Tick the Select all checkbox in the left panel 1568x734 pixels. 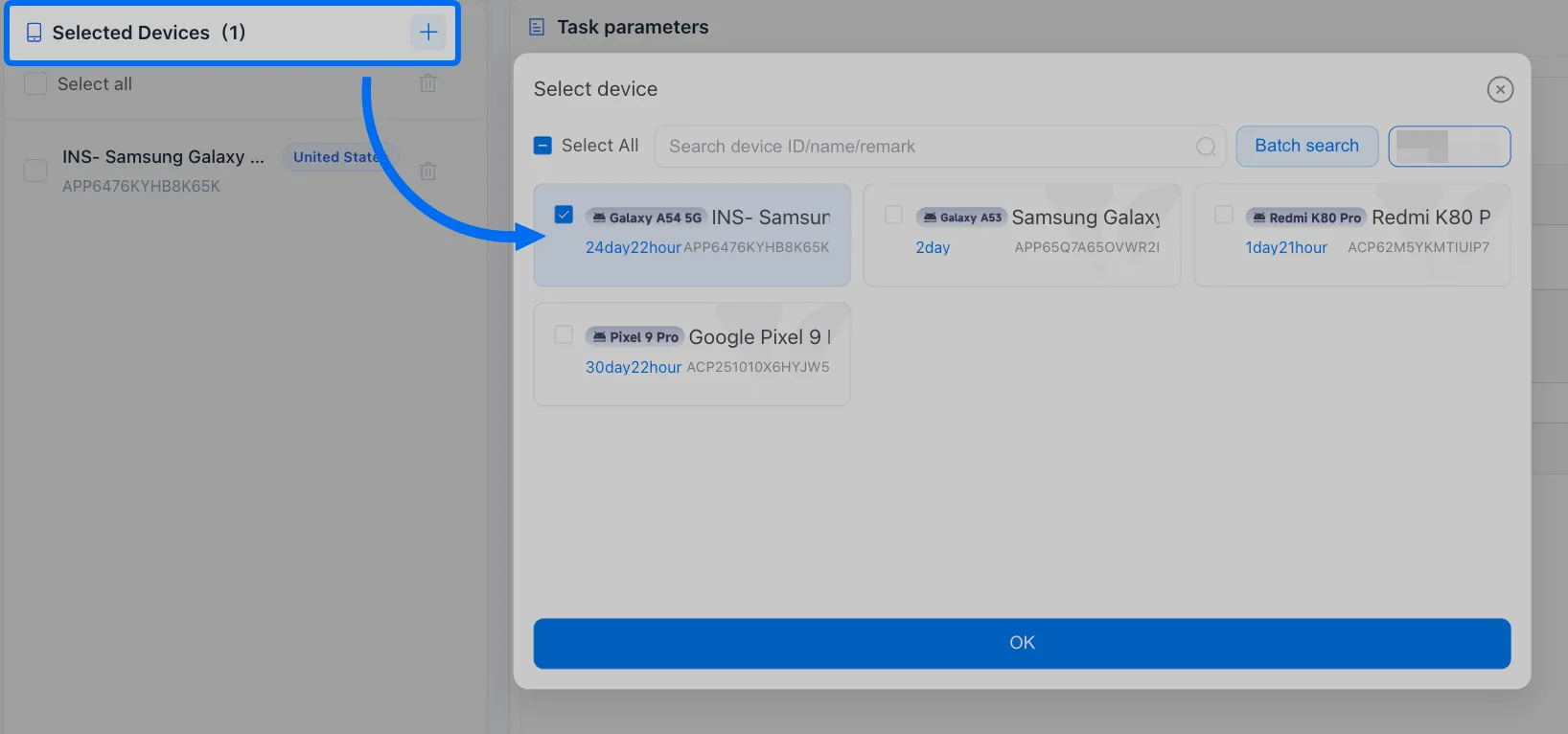(35, 83)
